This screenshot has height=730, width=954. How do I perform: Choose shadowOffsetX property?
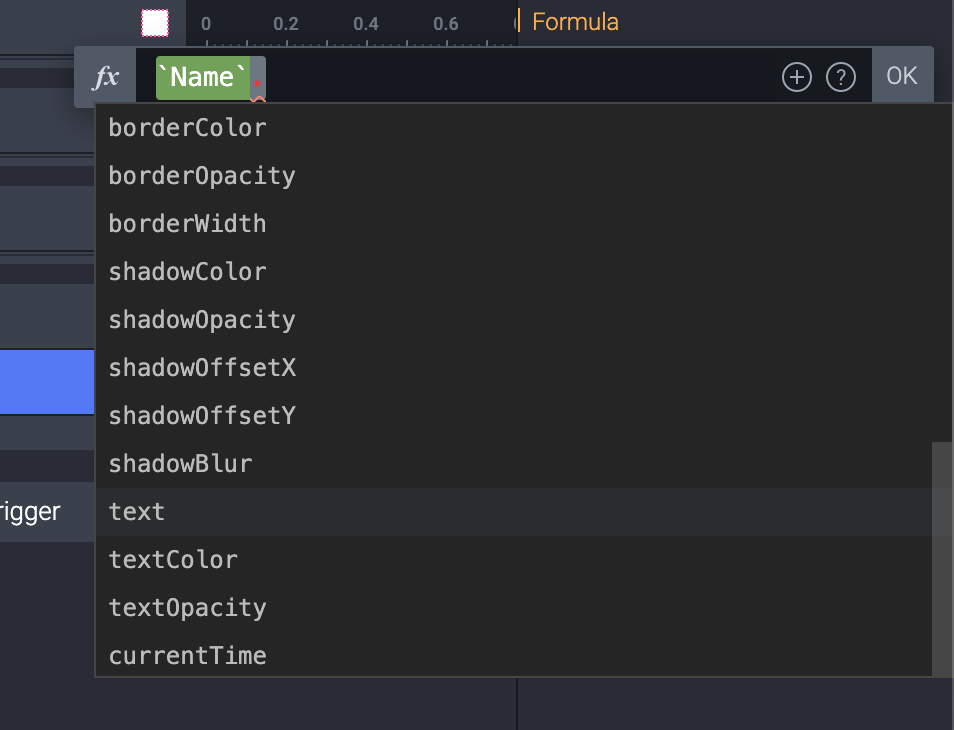click(x=202, y=368)
